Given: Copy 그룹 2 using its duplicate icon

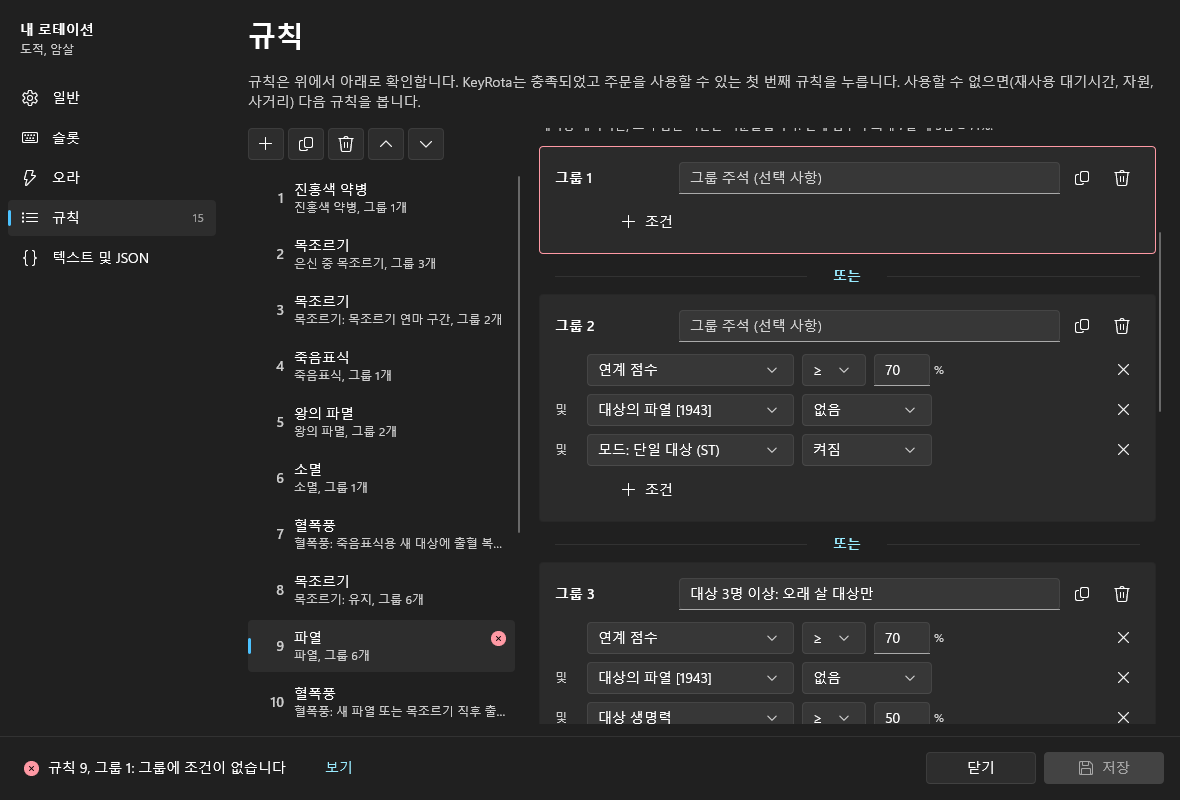Looking at the screenshot, I should tap(1081, 326).
